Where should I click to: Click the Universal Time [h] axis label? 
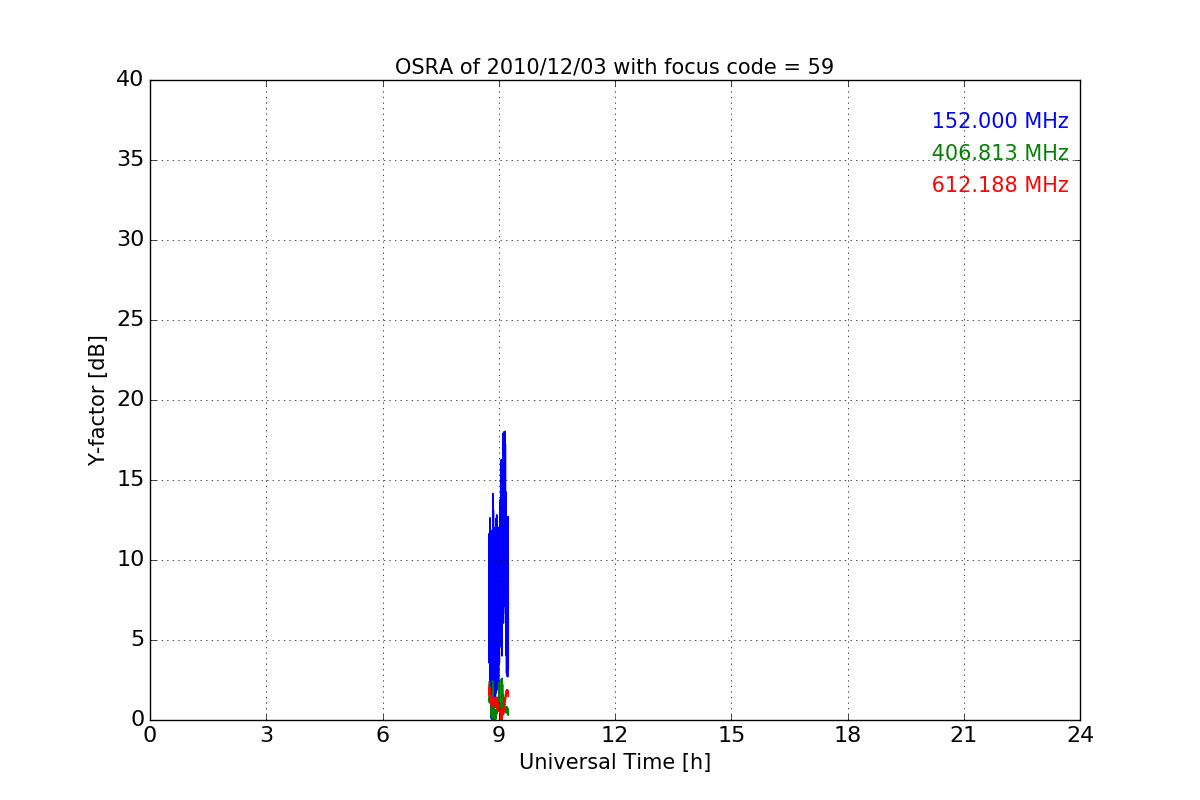(614, 762)
